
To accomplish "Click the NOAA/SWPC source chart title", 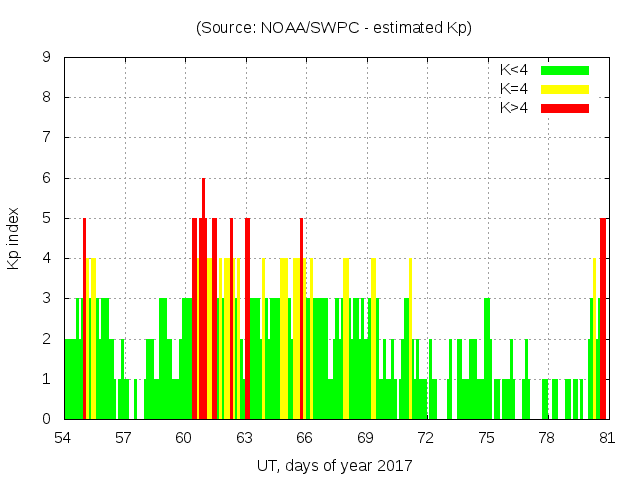I will tap(333, 28).
